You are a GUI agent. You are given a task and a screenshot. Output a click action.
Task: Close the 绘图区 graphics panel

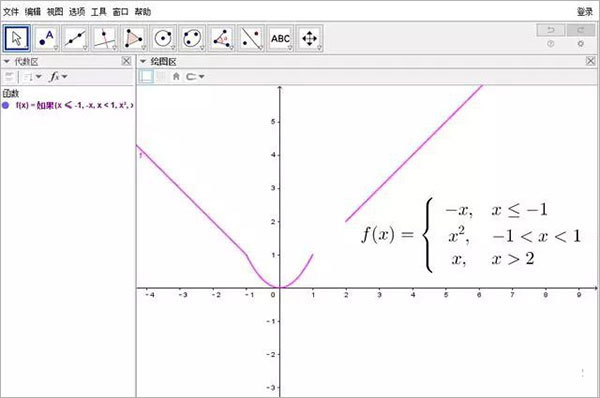point(590,61)
